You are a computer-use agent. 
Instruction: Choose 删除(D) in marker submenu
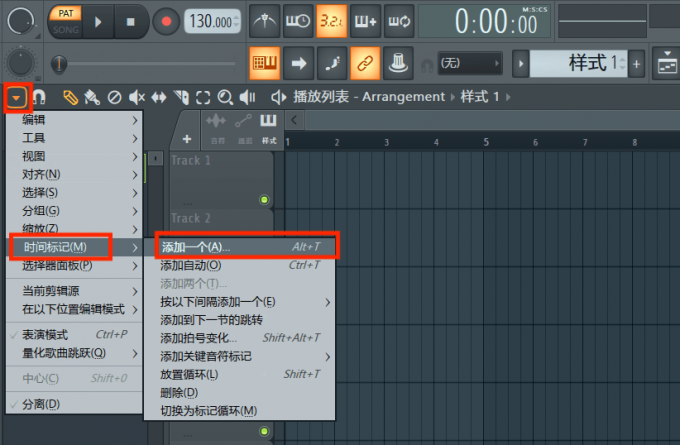pos(240,393)
